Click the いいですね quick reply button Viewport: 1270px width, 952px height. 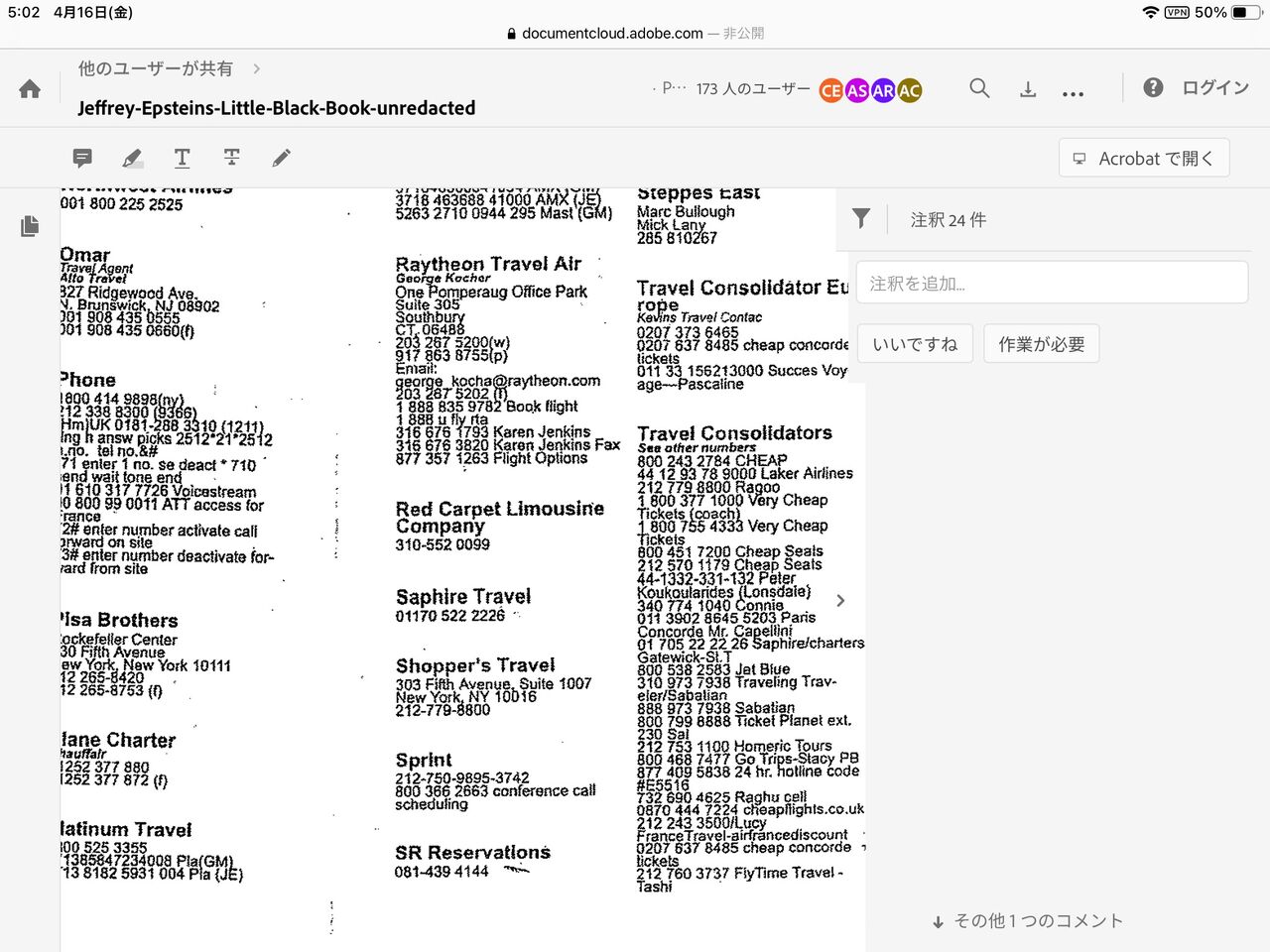[915, 344]
